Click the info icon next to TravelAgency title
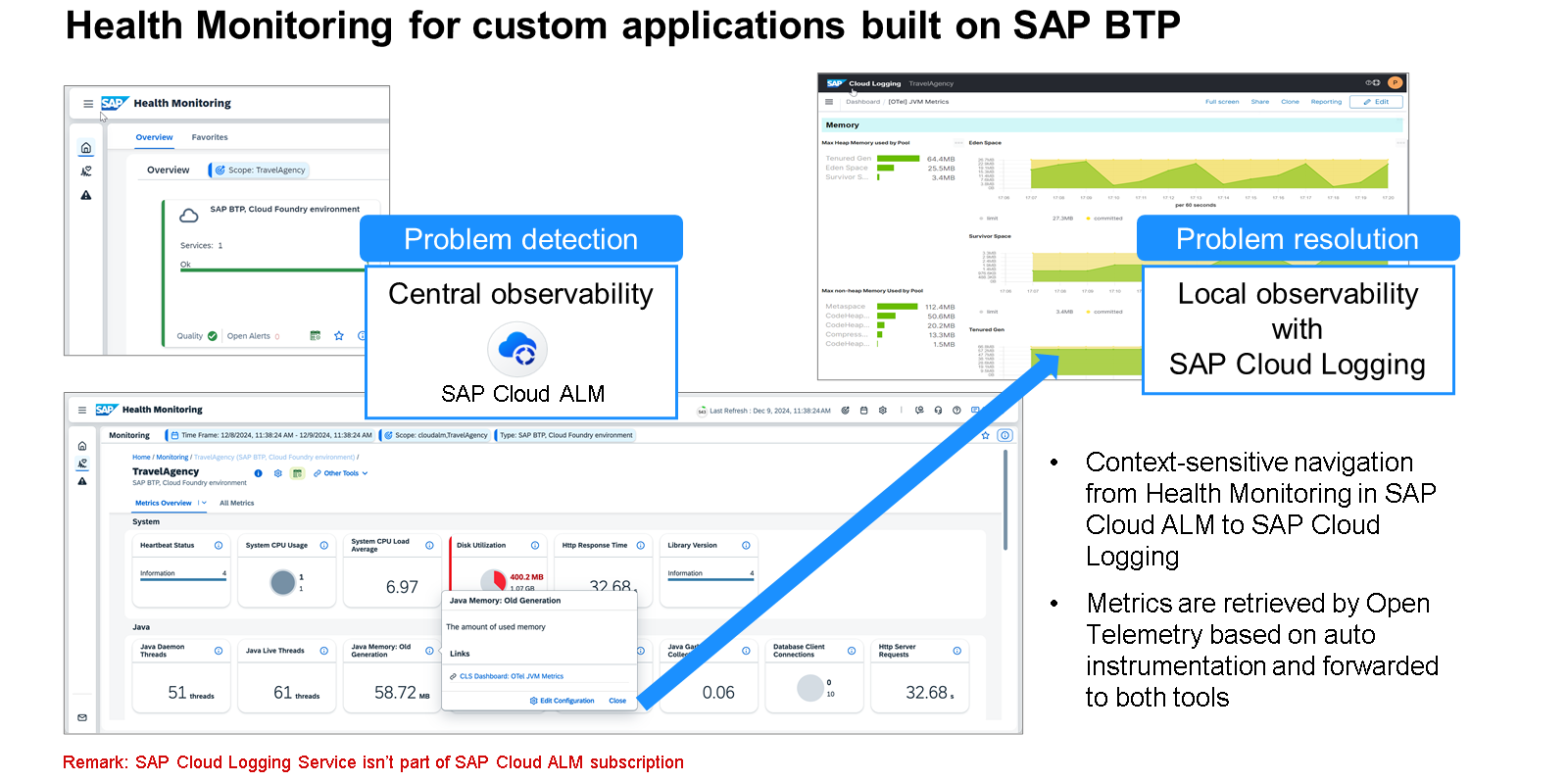 tap(259, 473)
